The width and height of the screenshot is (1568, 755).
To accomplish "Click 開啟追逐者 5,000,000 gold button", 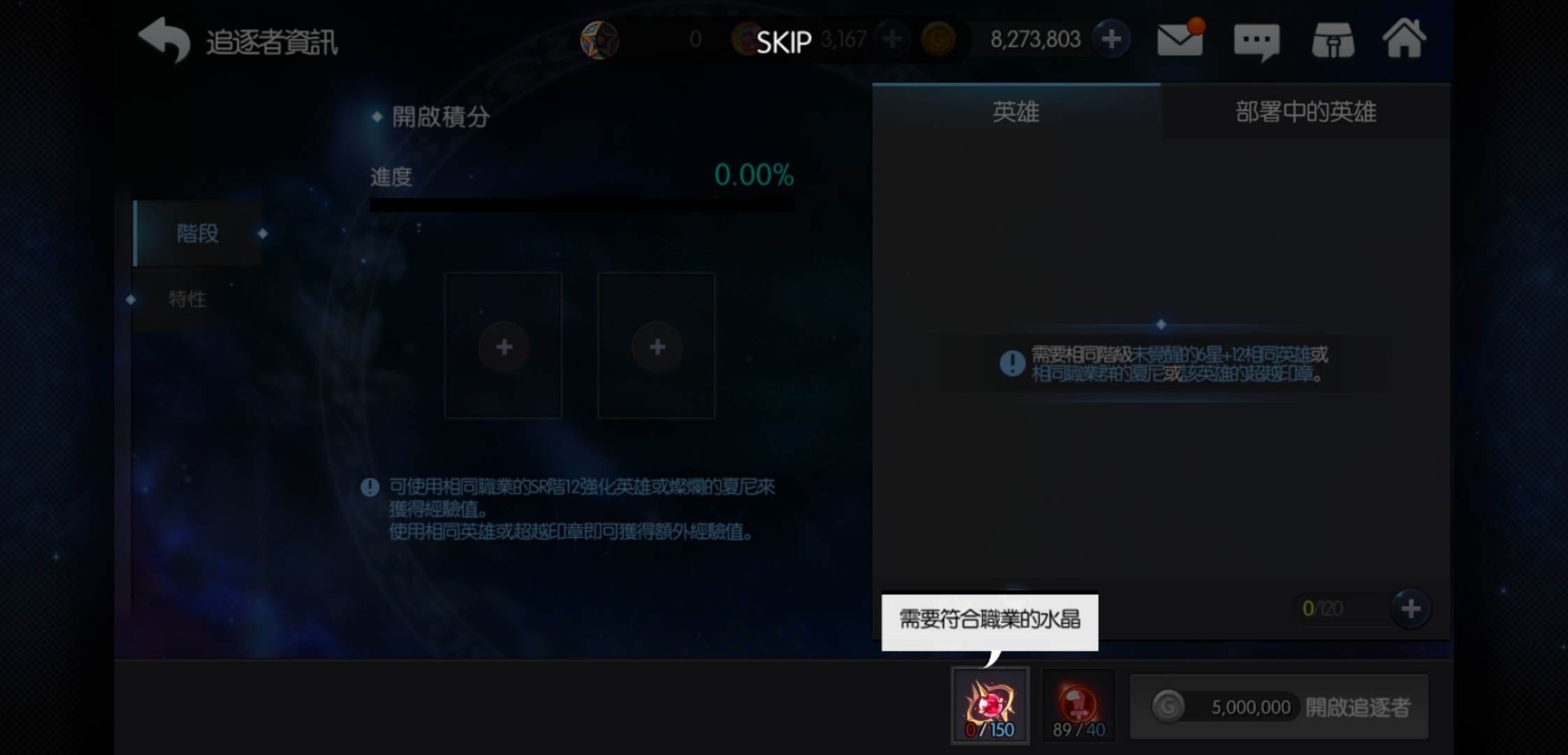I will (x=1279, y=707).
